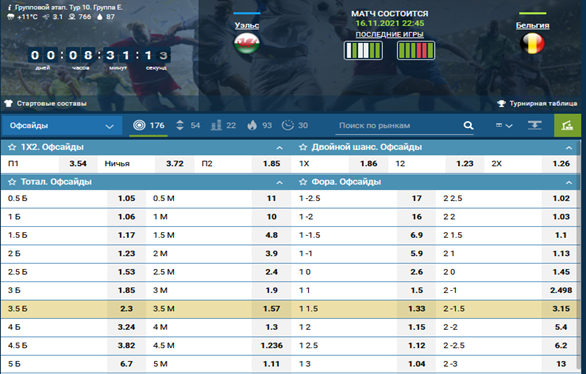Viewport: 586px width, 374px height.
Task: Open Турнирная таблица
Action: [x=537, y=103]
